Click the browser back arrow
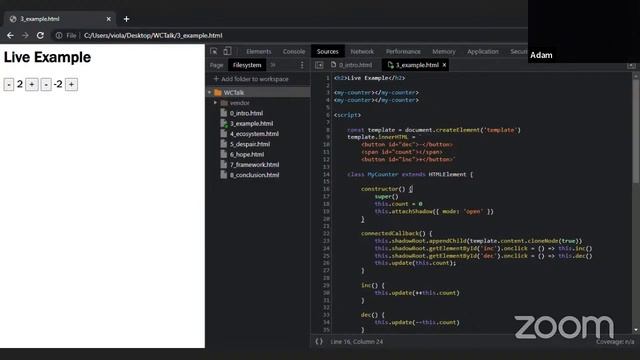This screenshot has width=640, height=360. click(x=10, y=36)
